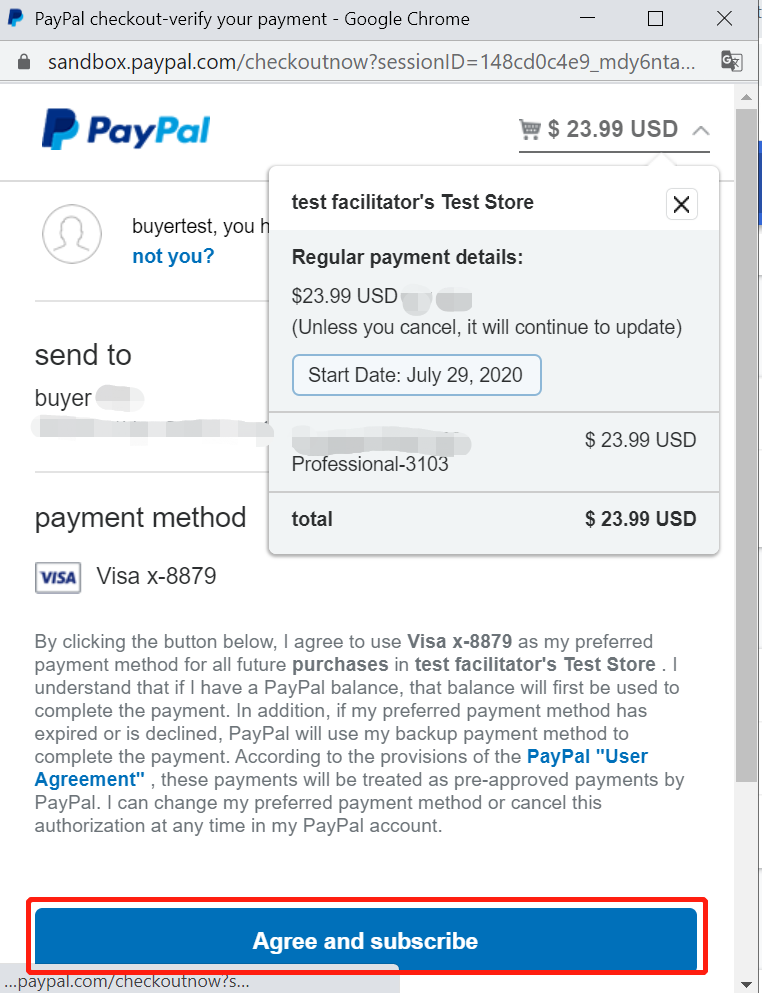The height and width of the screenshot is (993, 762).
Task: Click the cart amount $ 23.99 USD
Action: click(613, 128)
